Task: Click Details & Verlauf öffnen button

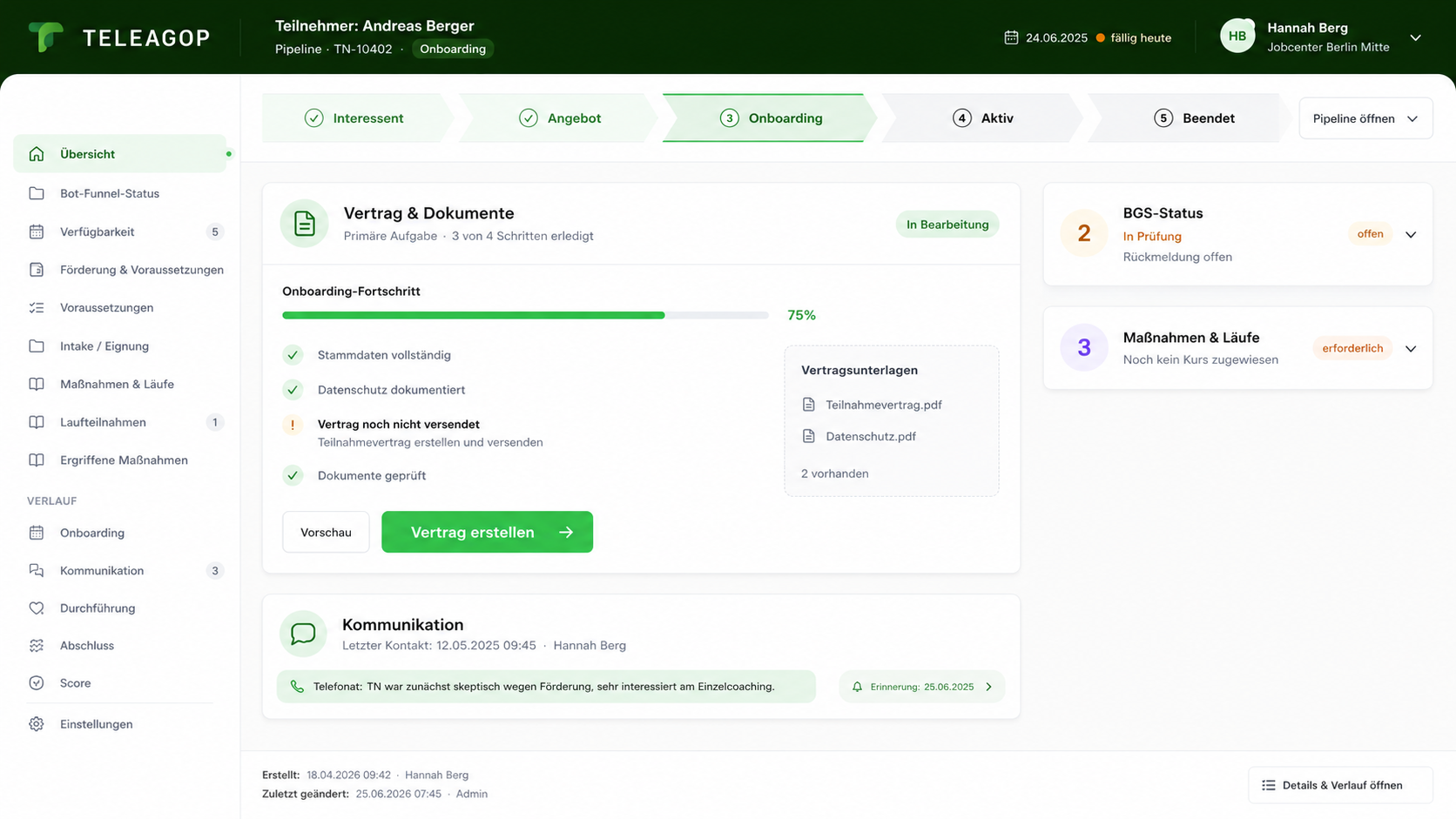Action: pos(1340,785)
